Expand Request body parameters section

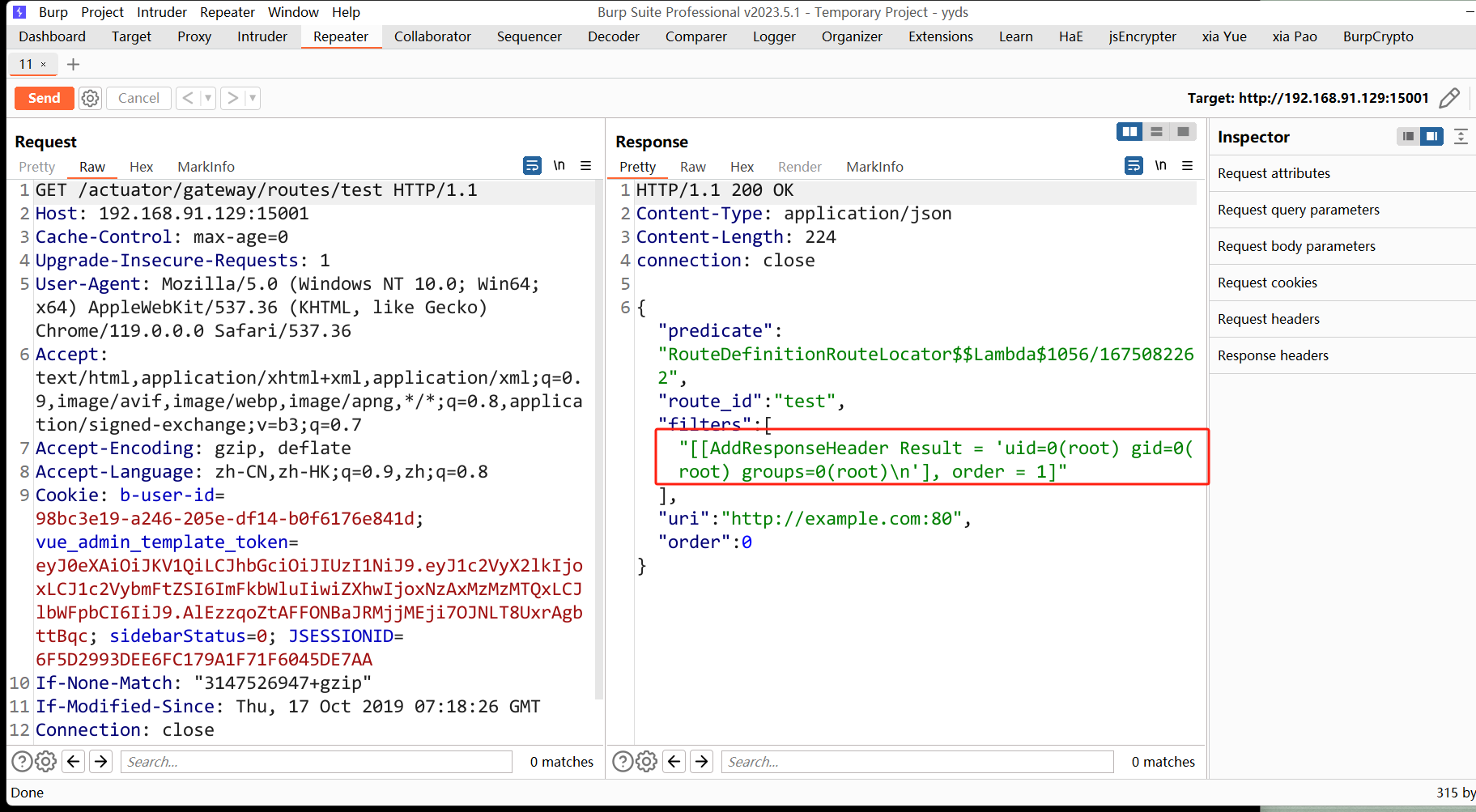[1342, 246]
